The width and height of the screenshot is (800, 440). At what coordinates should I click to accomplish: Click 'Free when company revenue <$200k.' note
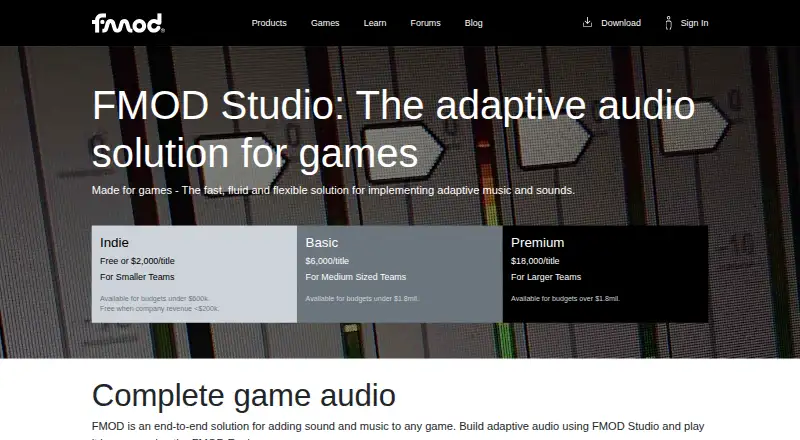[160, 308]
